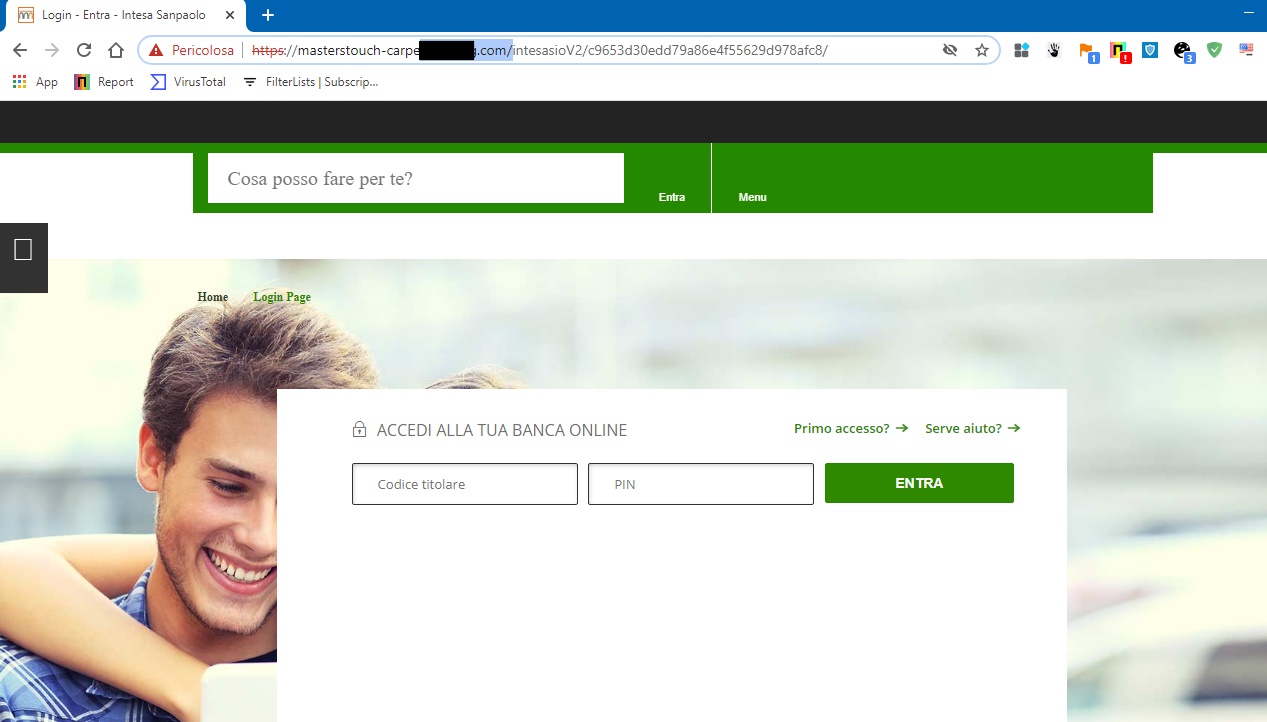Close the Intesa Sanpaolo login tab
This screenshot has width=1267, height=722.
231,15
